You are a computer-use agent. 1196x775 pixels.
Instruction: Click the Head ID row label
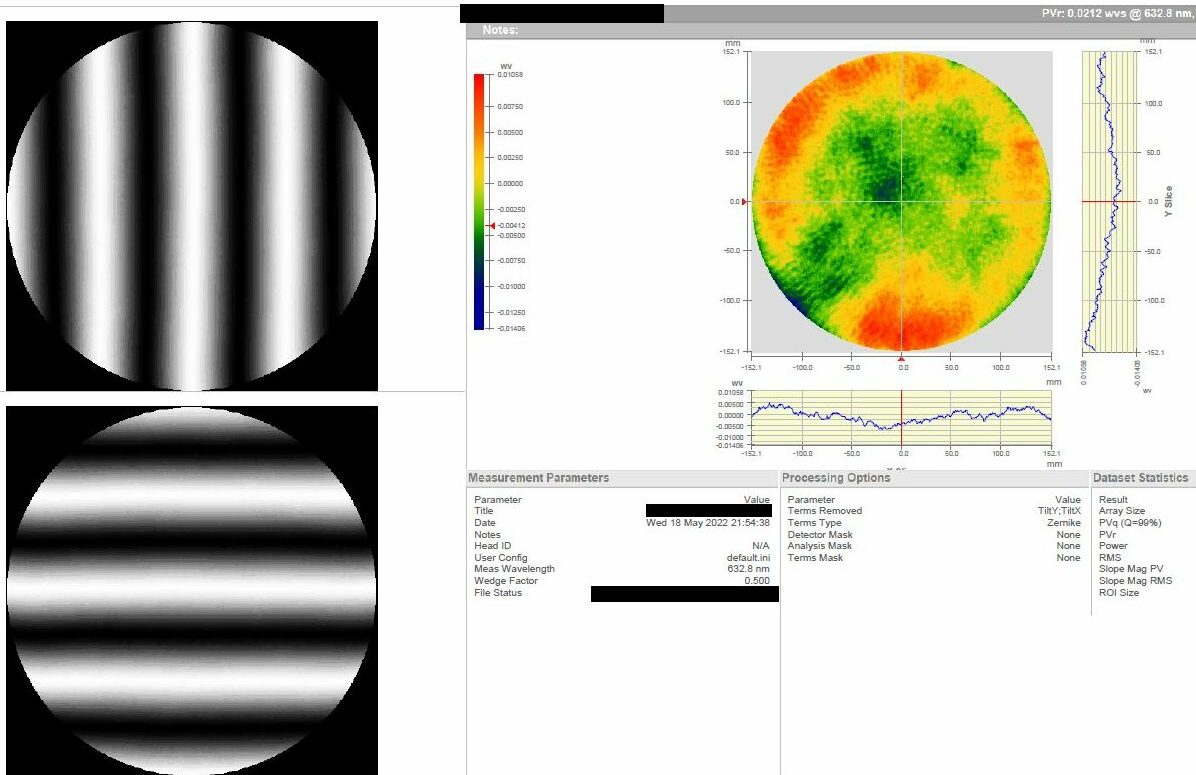click(492, 546)
